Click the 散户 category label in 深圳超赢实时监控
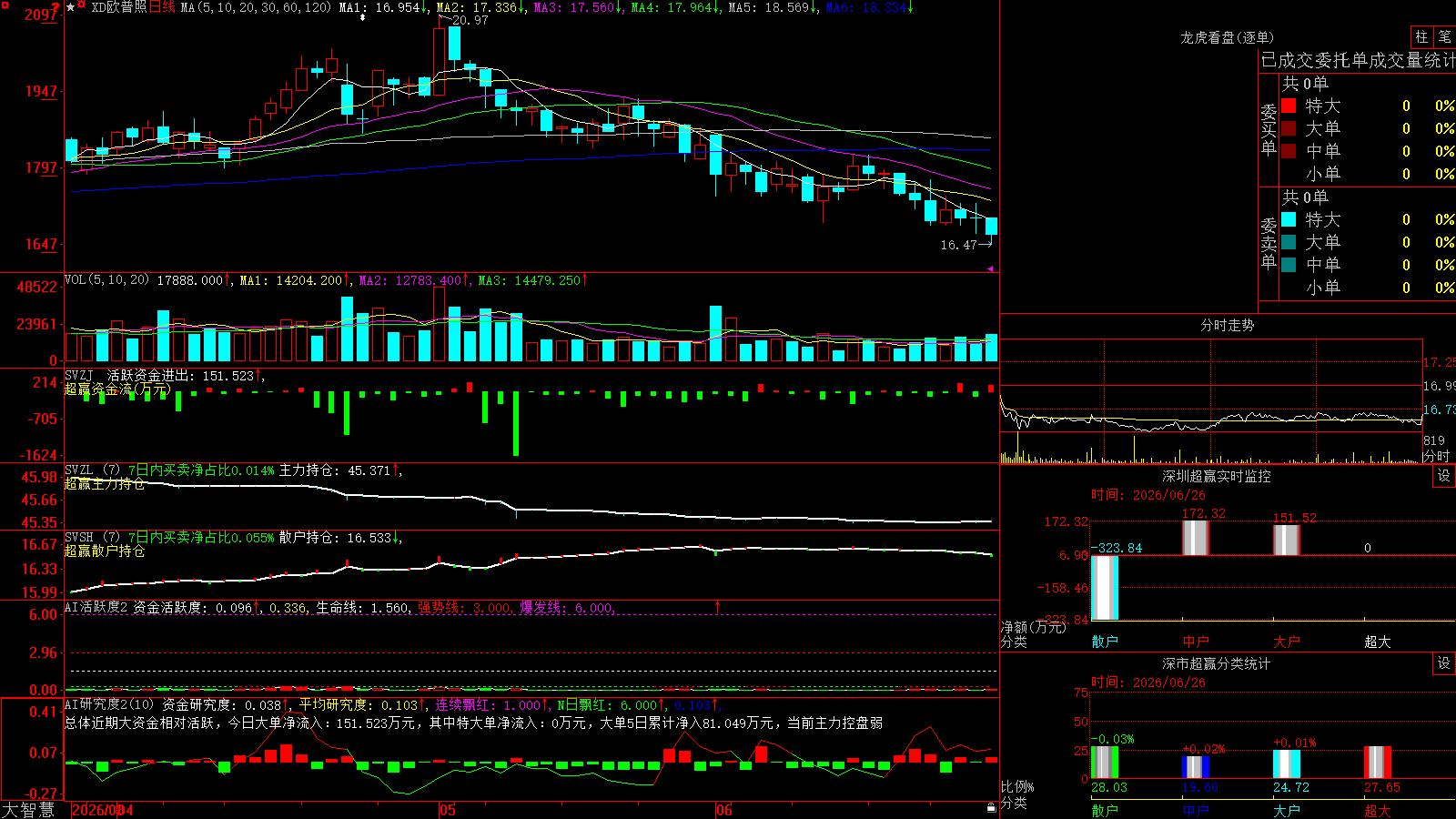This screenshot has width=1456, height=819. 1105,642
